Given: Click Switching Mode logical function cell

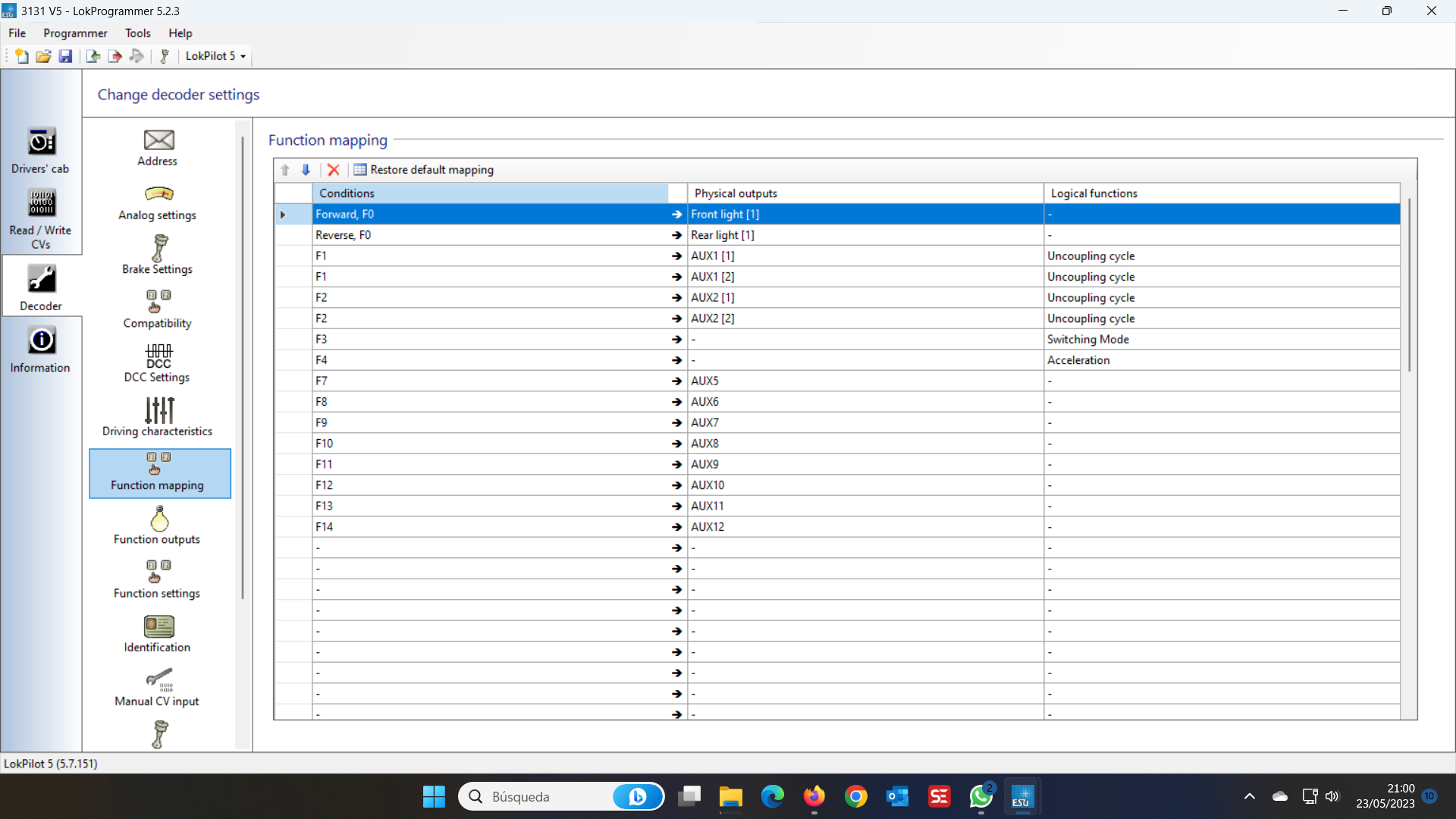Looking at the screenshot, I should click(x=1222, y=340).
